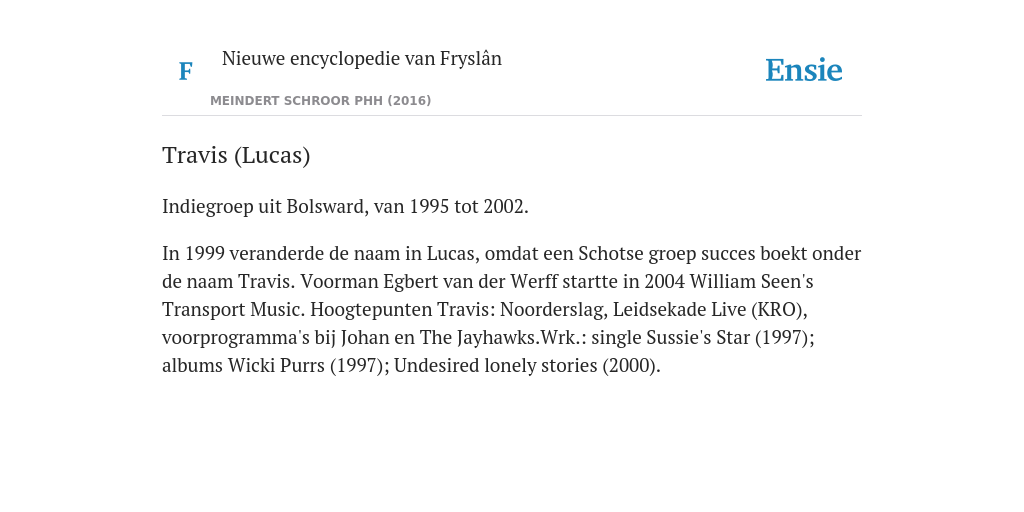Open the Ensie logo homepage link
Image resolution: width=1024 pixels, height=512 pixels.
[x=804, y=70]
